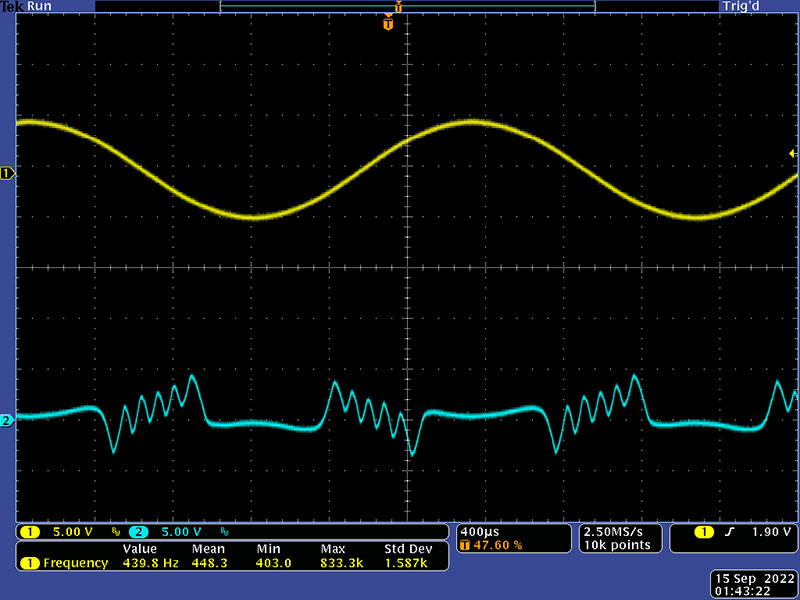The width and height of the screenshot is (800, 600).
Task: Click the trigger source channel 1 badge
Action: [x=704, y=532]
